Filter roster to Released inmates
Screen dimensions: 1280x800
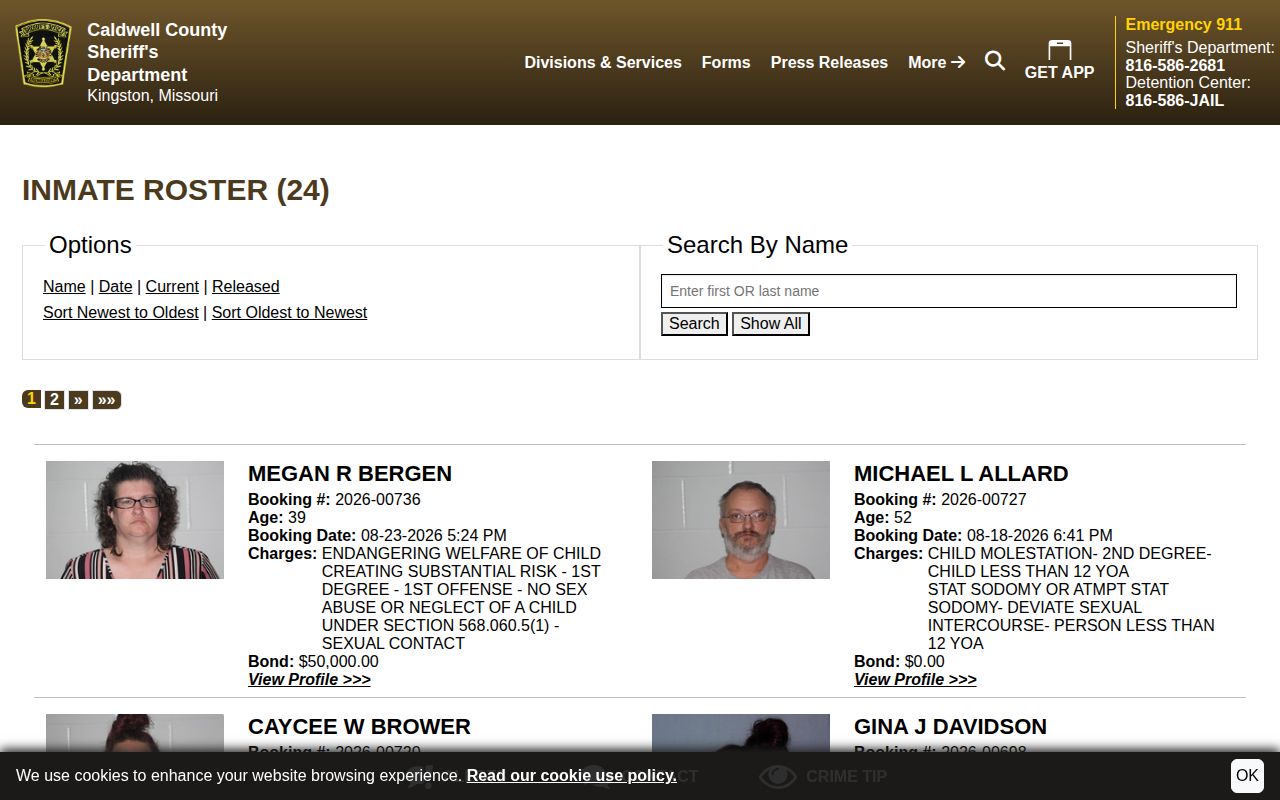pos(246,286)
